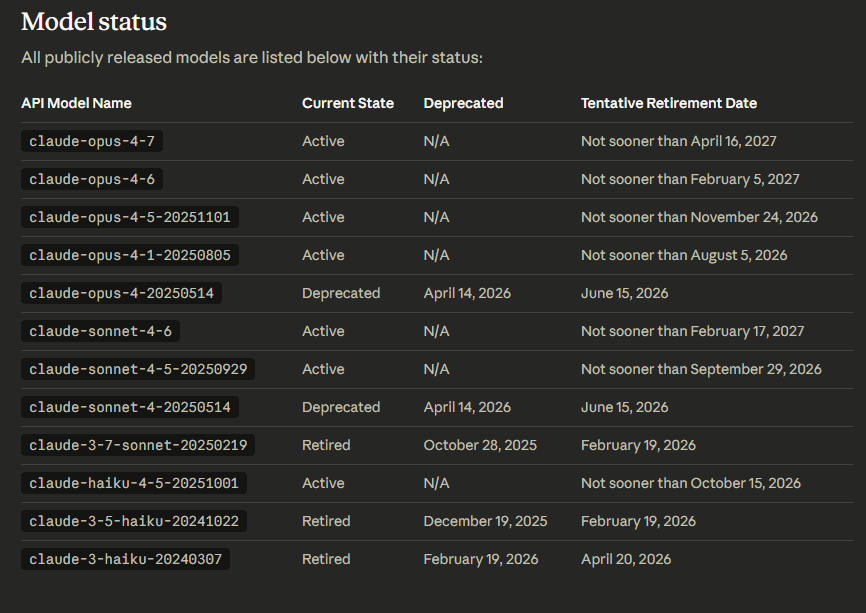Click 'Active' state of claude-opus-4-7
The width and height of the screenshot is (866, 613).
pyautogui.click(x=323, y=141)
